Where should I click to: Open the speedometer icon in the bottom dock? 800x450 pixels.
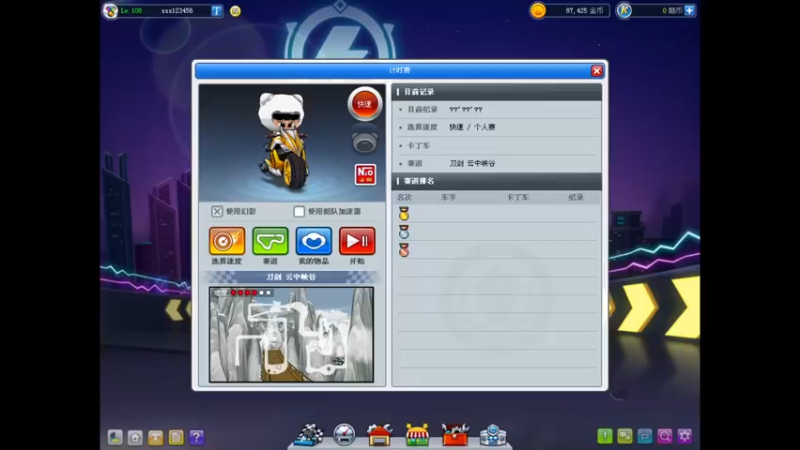[x=344, y=435]
